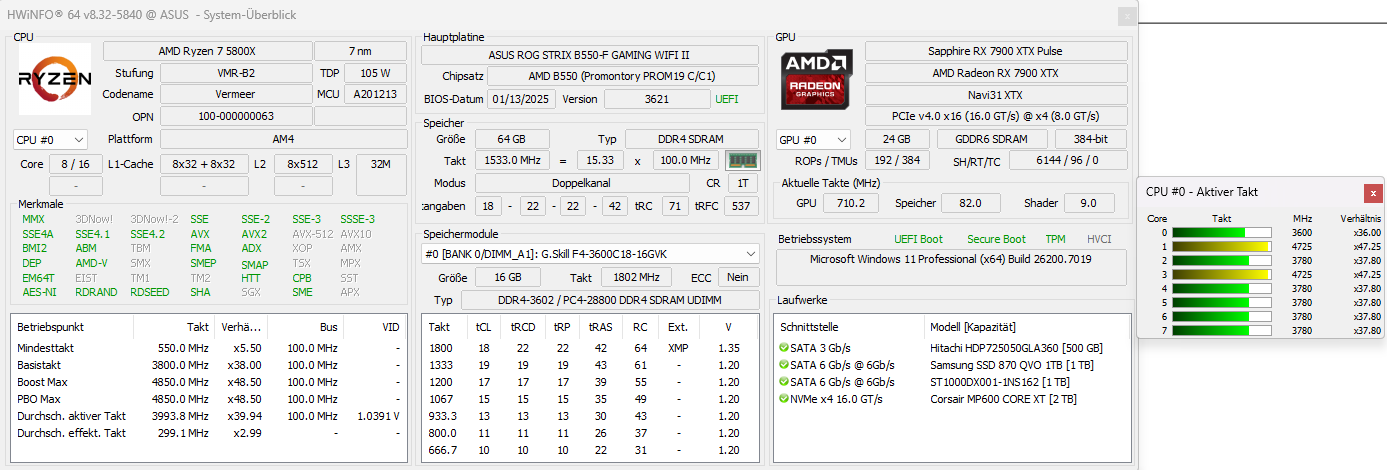
Task: Click the 1533.0 MHz memory clock field
Action: point(510,160)
